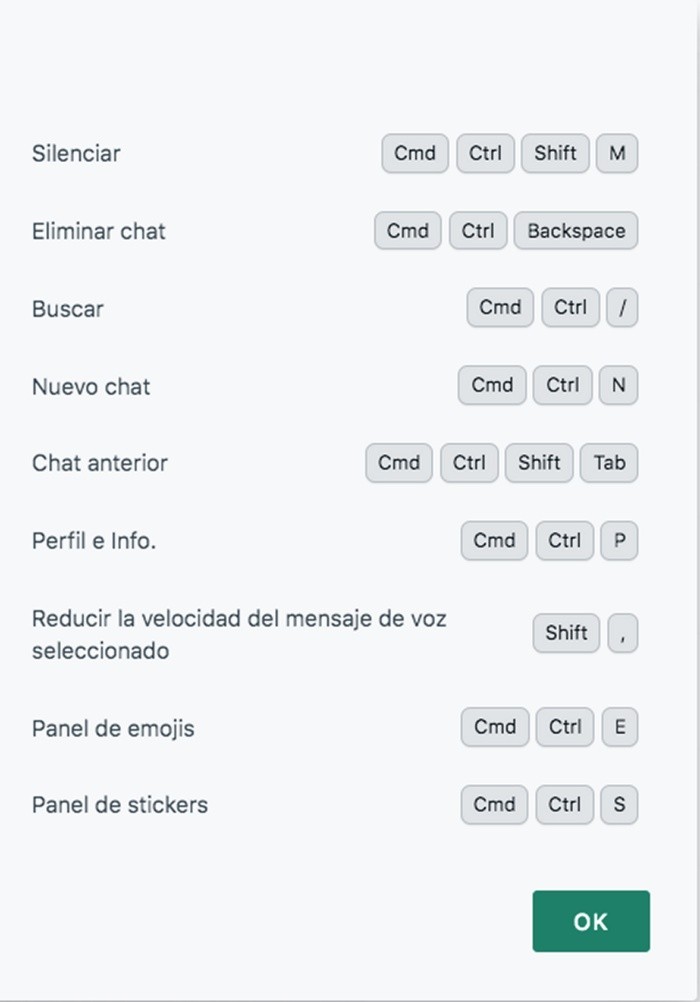Click the Chat anterior label
Image resolution: width=700 pixels, height=1002 pixels.
[100, 463]
